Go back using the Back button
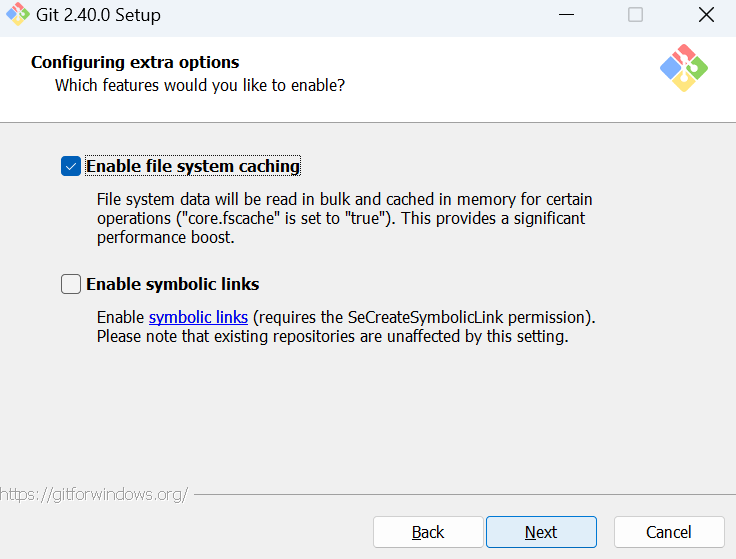Screen dimensions: 736x559 pos(428,532)
